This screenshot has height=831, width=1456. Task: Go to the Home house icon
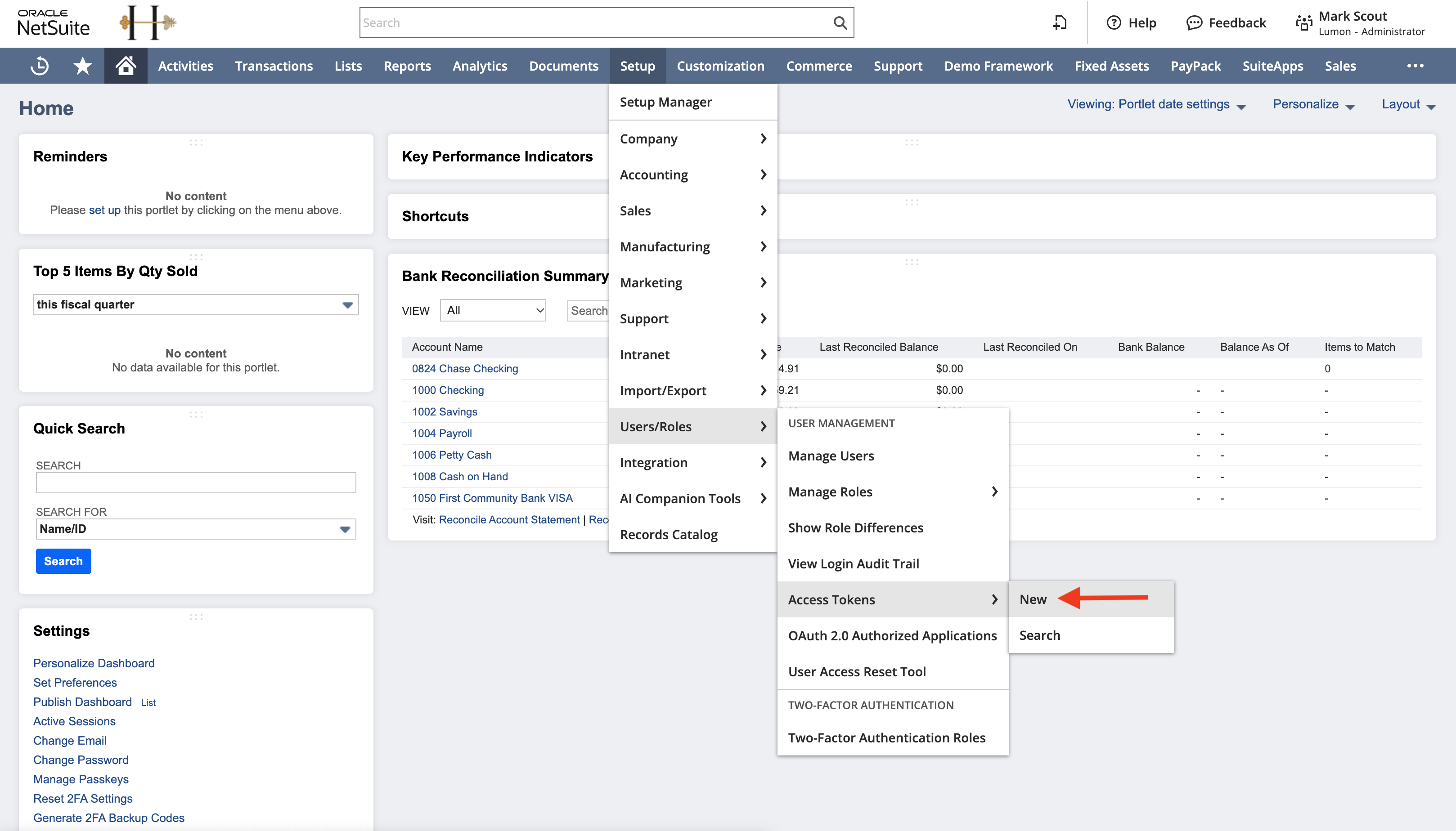click(x=126, y=66)
